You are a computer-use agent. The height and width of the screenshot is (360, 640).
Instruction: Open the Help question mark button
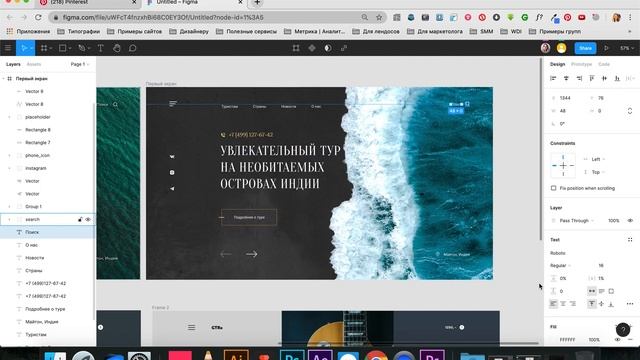coord(623,330)
